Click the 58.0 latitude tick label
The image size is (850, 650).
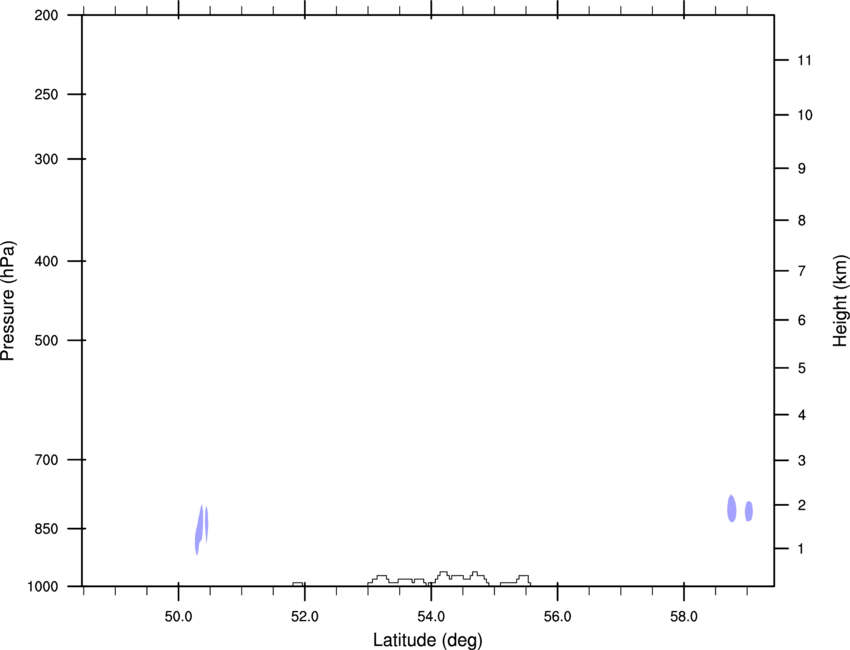(x=684, y=617)
